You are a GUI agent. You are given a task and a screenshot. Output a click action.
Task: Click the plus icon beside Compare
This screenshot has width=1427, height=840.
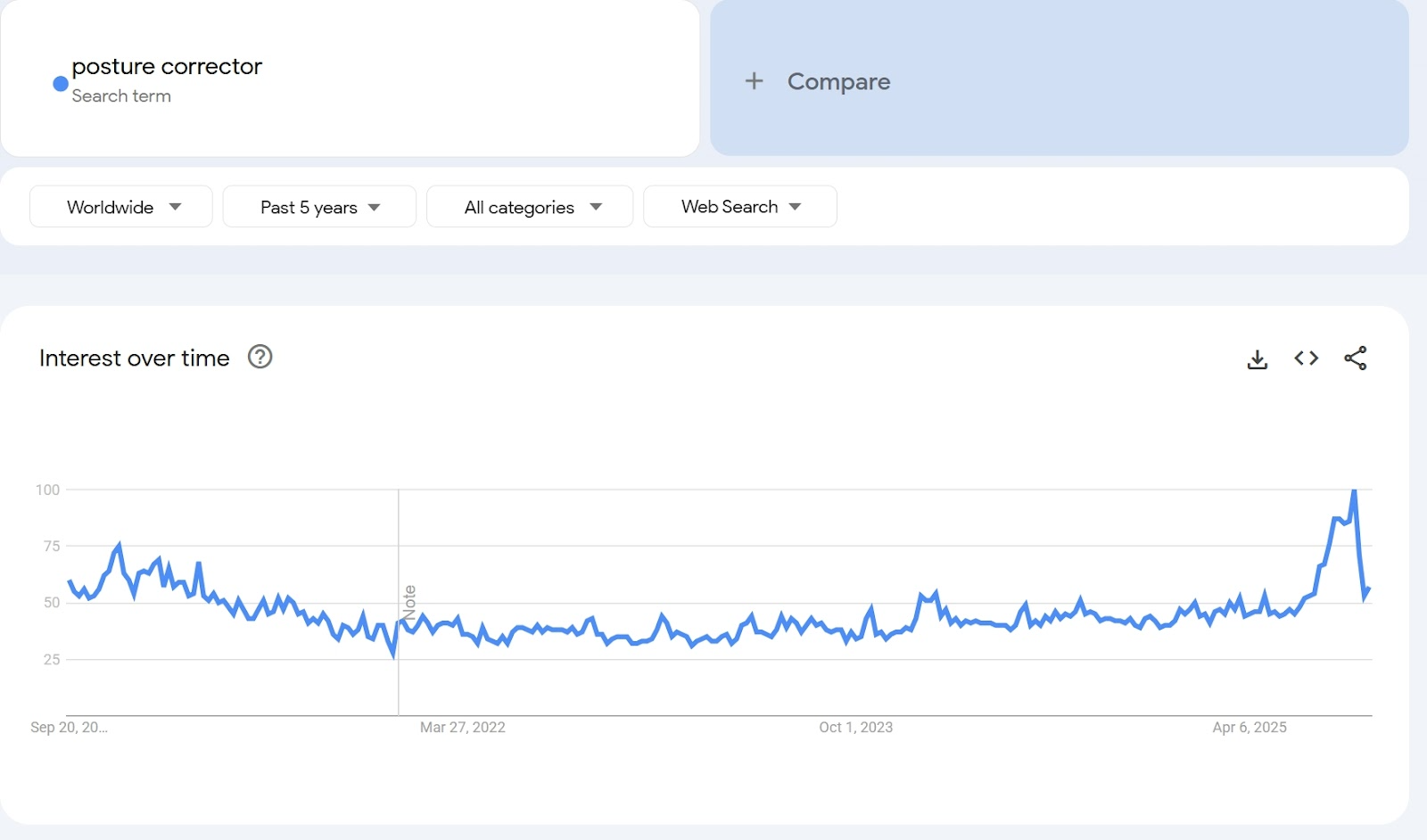tap(755, 81)
